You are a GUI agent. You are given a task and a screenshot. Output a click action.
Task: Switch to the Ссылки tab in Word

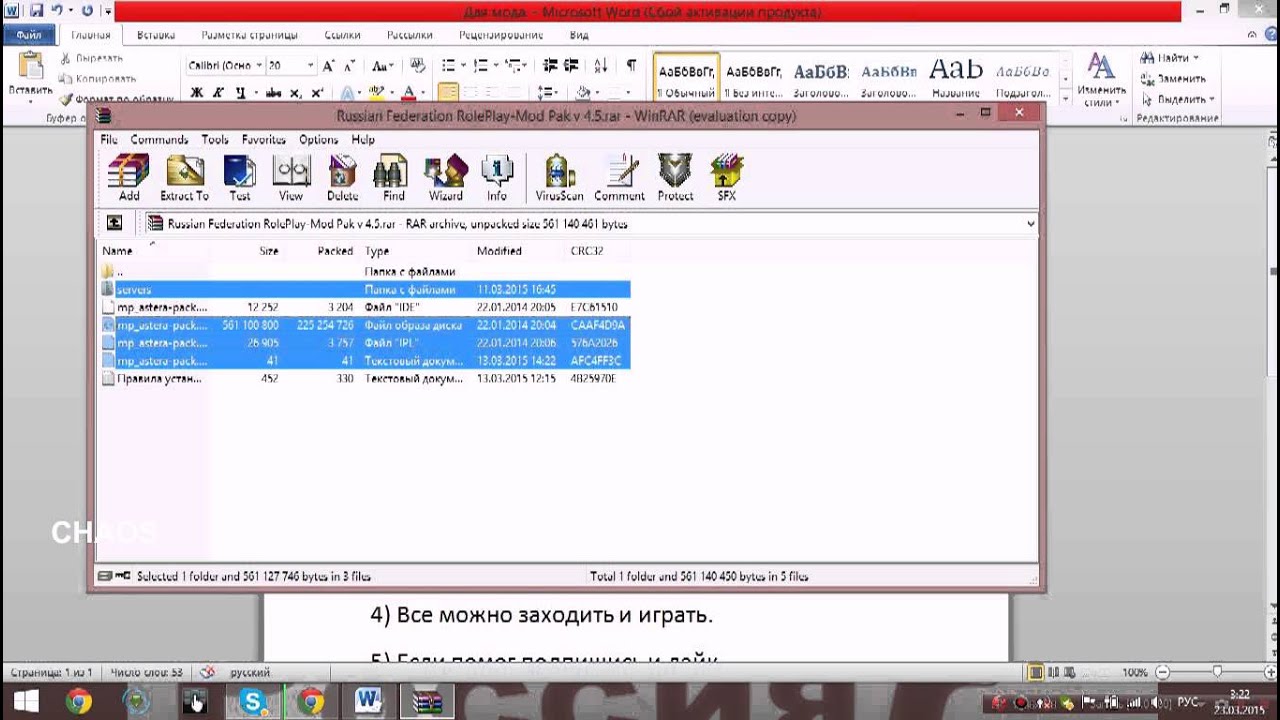(x=343, y=35)
